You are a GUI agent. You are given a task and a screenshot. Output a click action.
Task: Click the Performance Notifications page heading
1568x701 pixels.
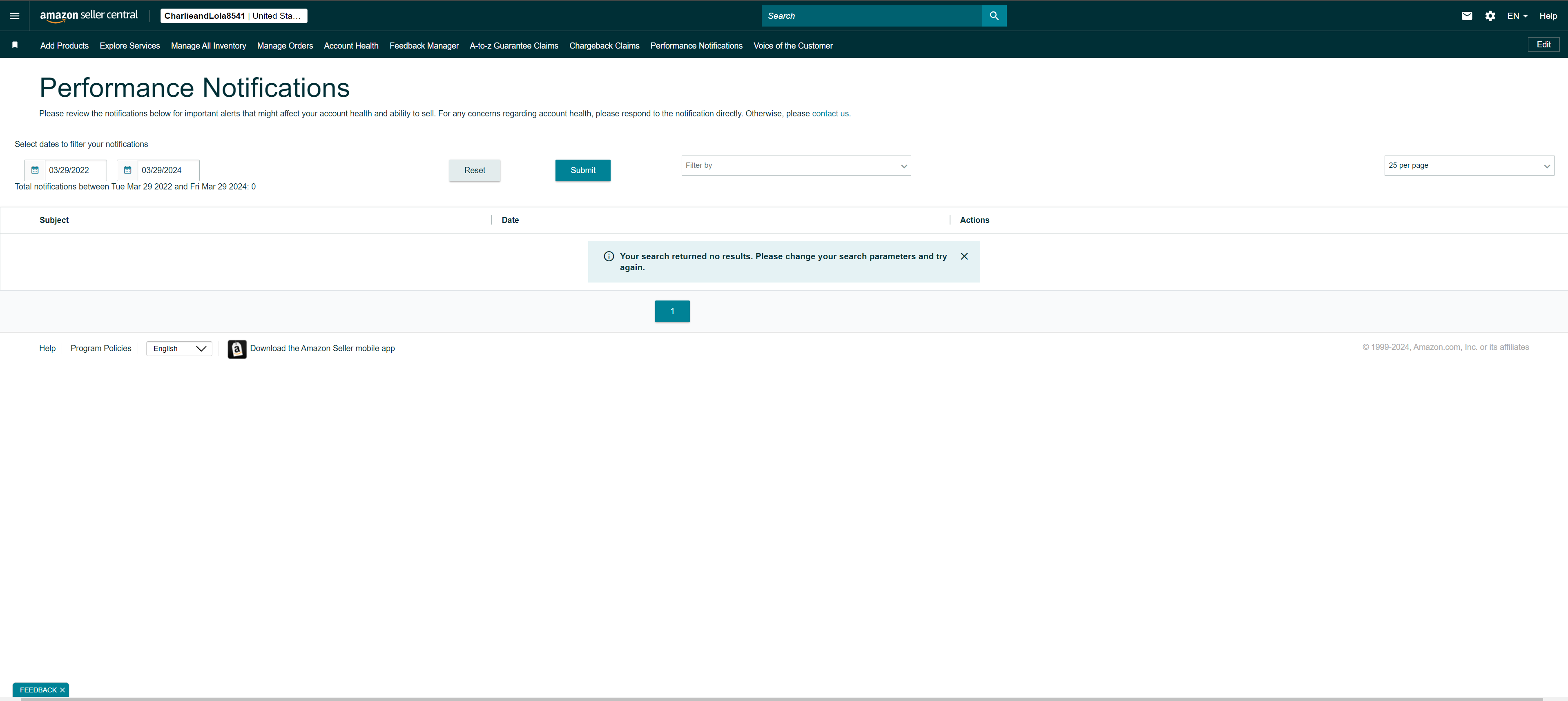coord(194,88)
